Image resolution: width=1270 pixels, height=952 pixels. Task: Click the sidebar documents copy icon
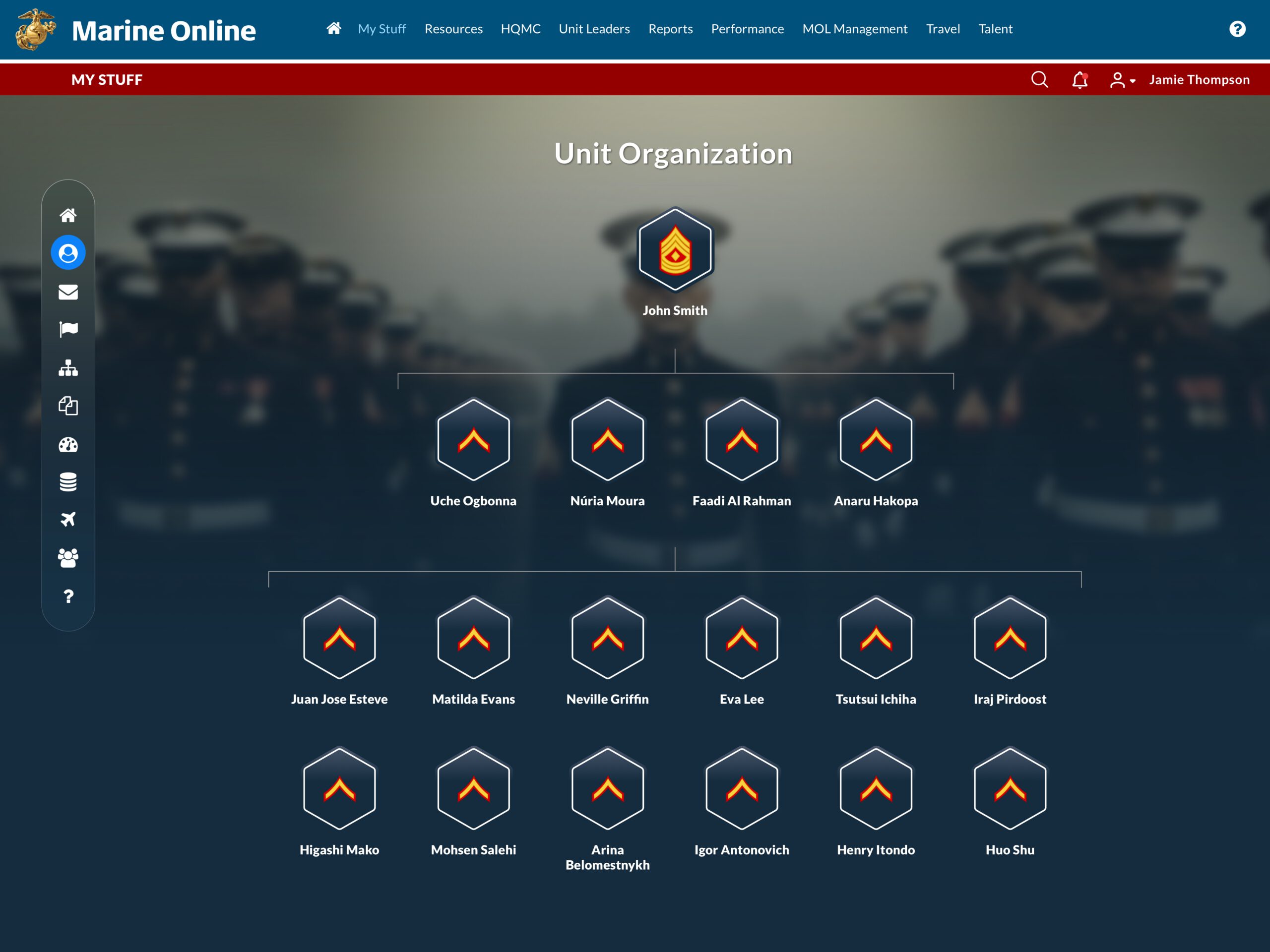(68, 406)
